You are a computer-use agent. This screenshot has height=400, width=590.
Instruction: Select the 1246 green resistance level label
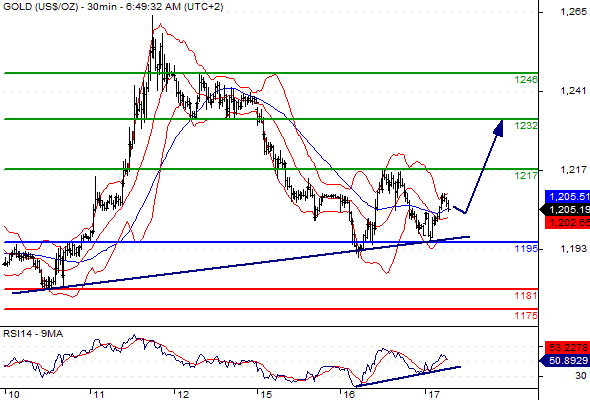point(526,79)
